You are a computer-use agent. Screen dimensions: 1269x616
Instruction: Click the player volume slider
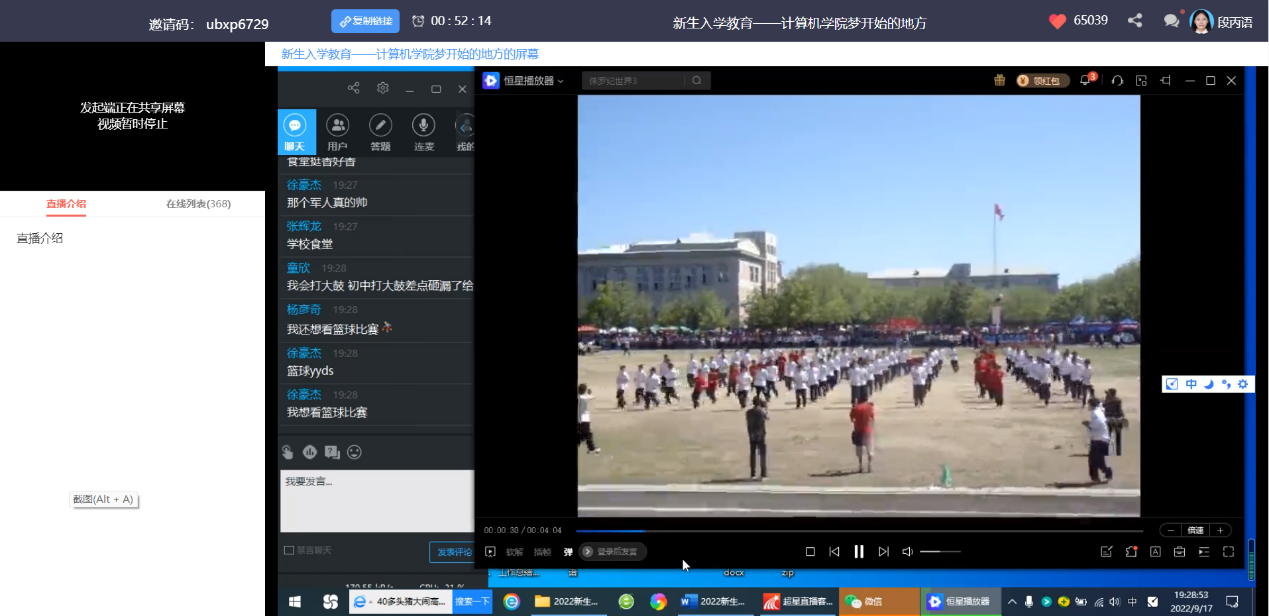tap(938, 551)
